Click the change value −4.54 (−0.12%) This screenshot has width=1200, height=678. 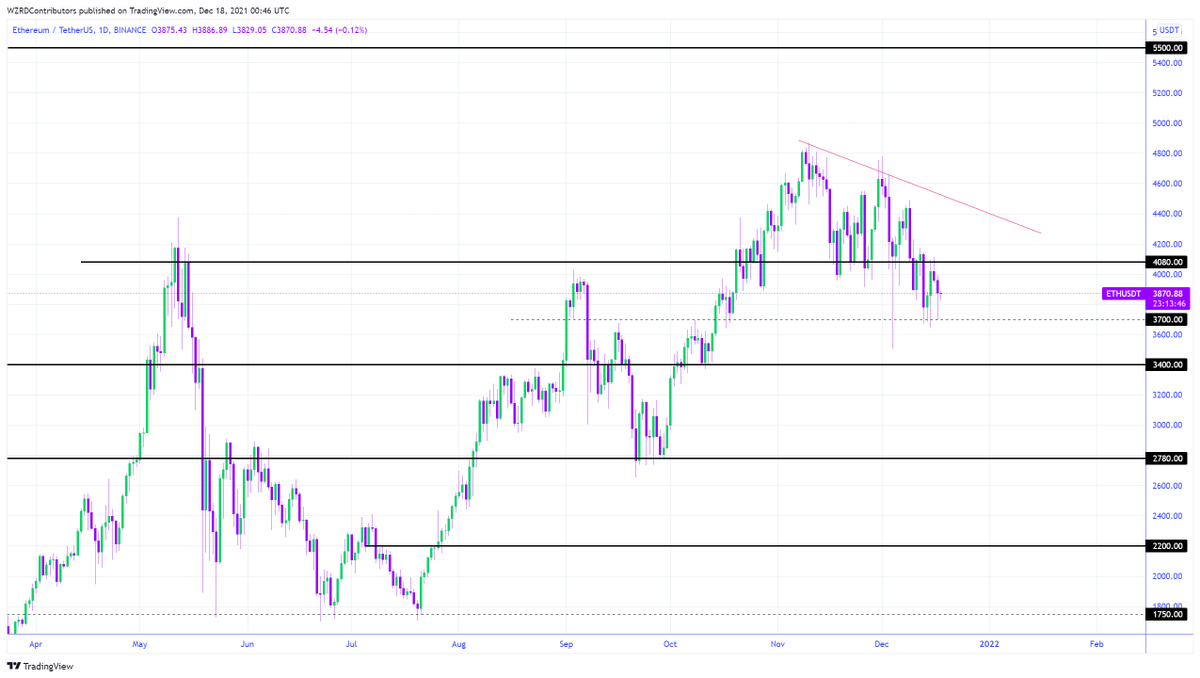click(x=341, y=30)
